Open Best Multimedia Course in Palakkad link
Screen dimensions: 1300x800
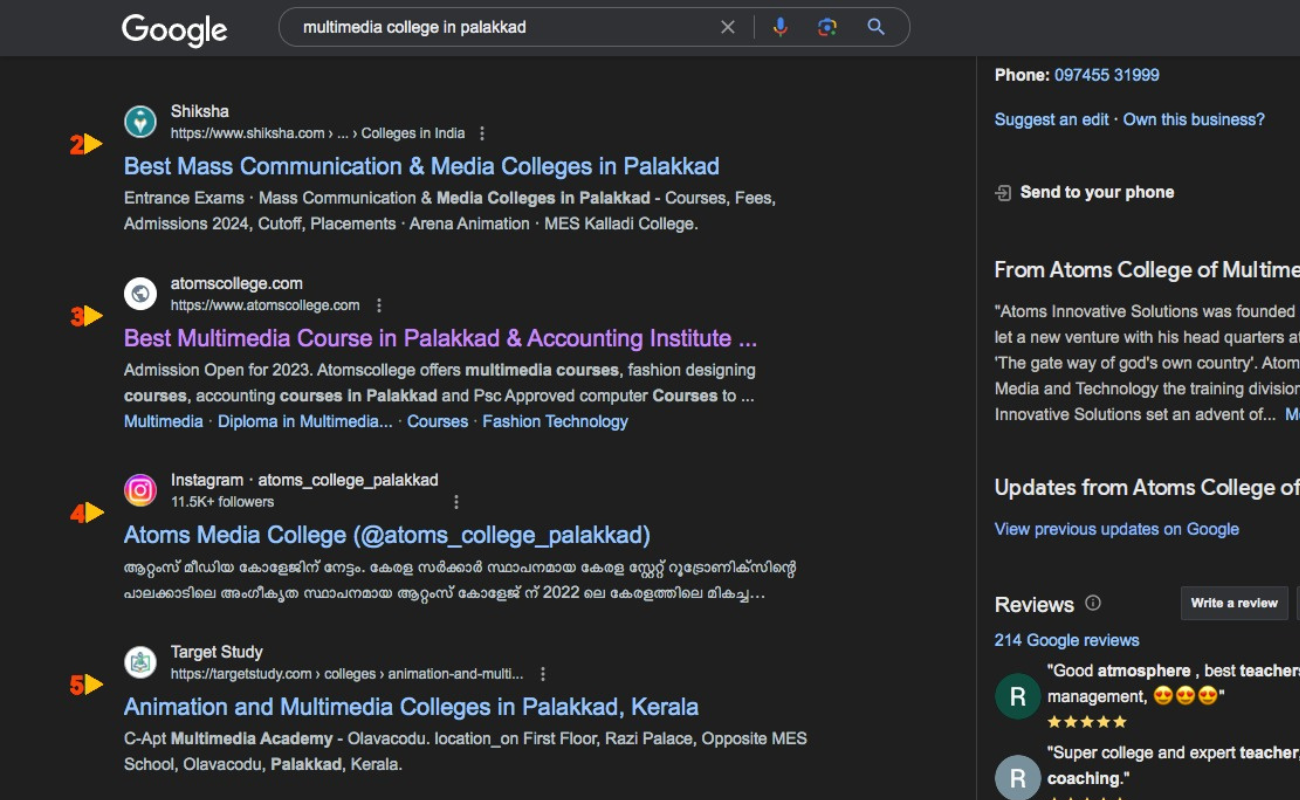coord(440,338)
